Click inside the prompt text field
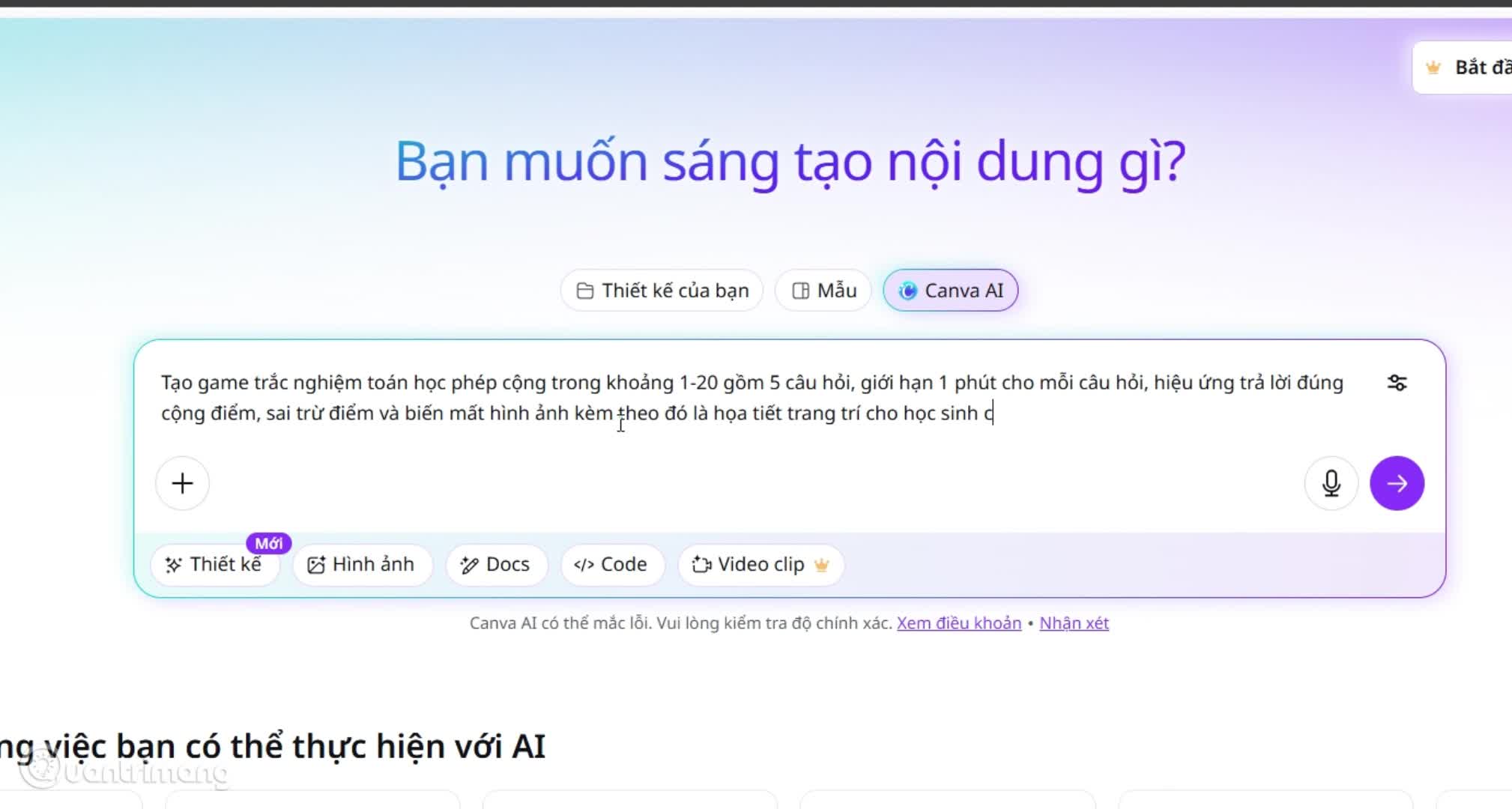Image resolution: width=1512 pixels, height=809 pixels. [x=752, y=398]
